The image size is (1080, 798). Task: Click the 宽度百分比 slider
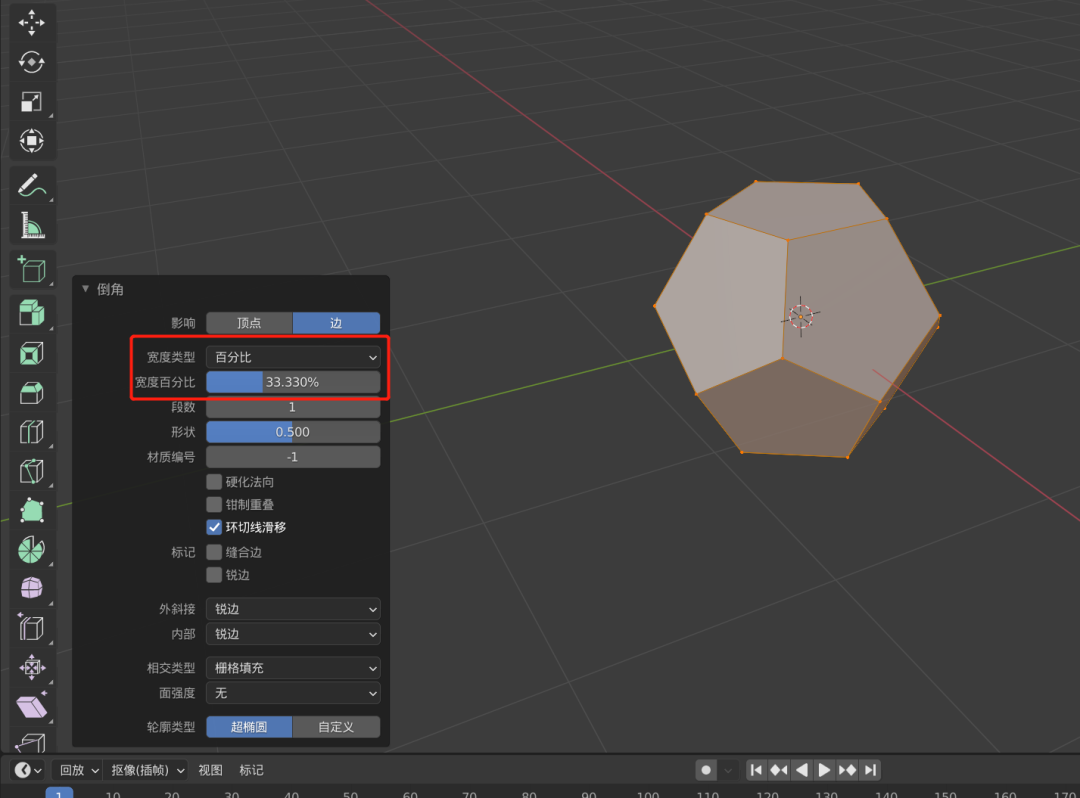293,382
